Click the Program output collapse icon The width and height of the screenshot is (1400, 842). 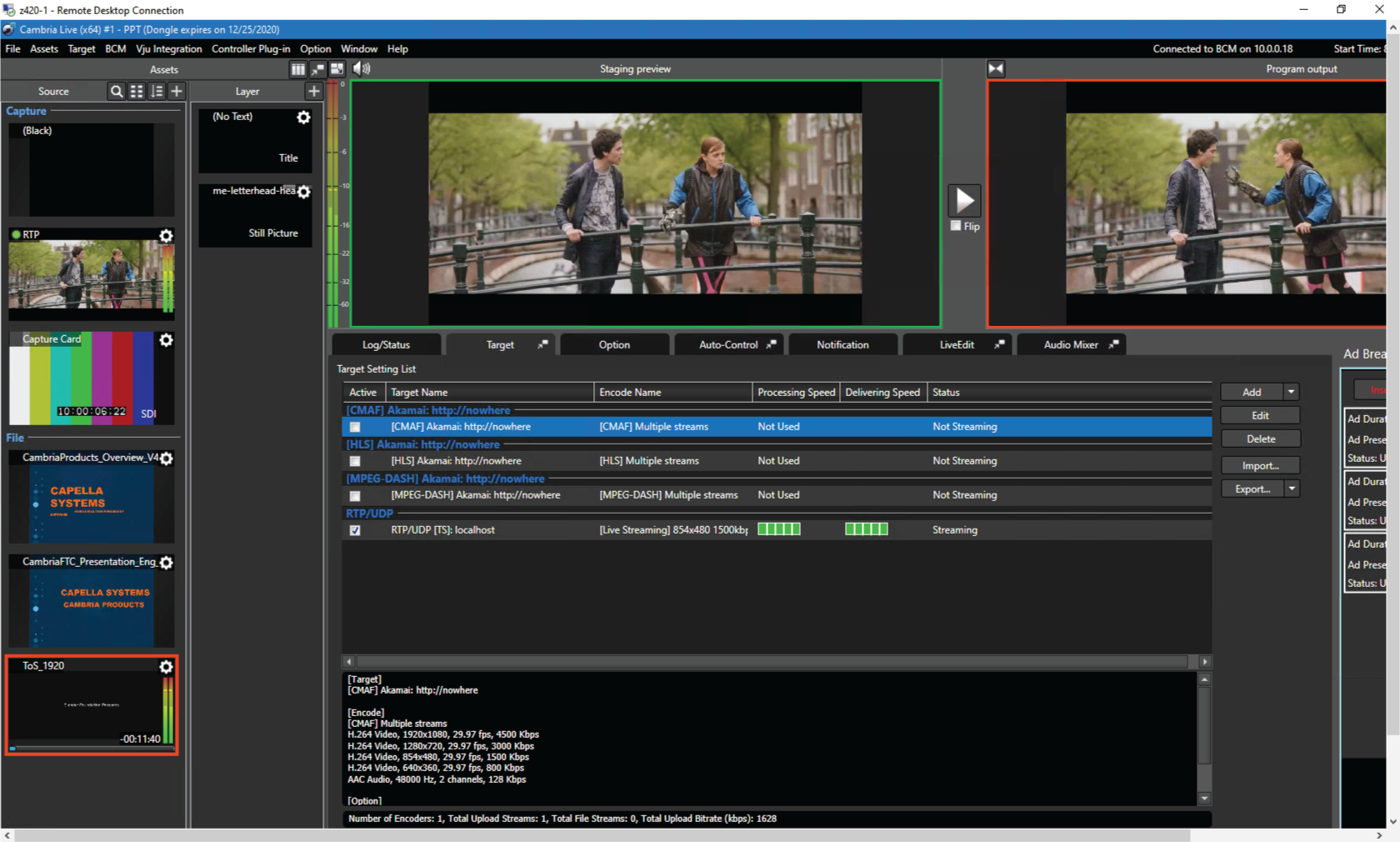tap(996, 68)
